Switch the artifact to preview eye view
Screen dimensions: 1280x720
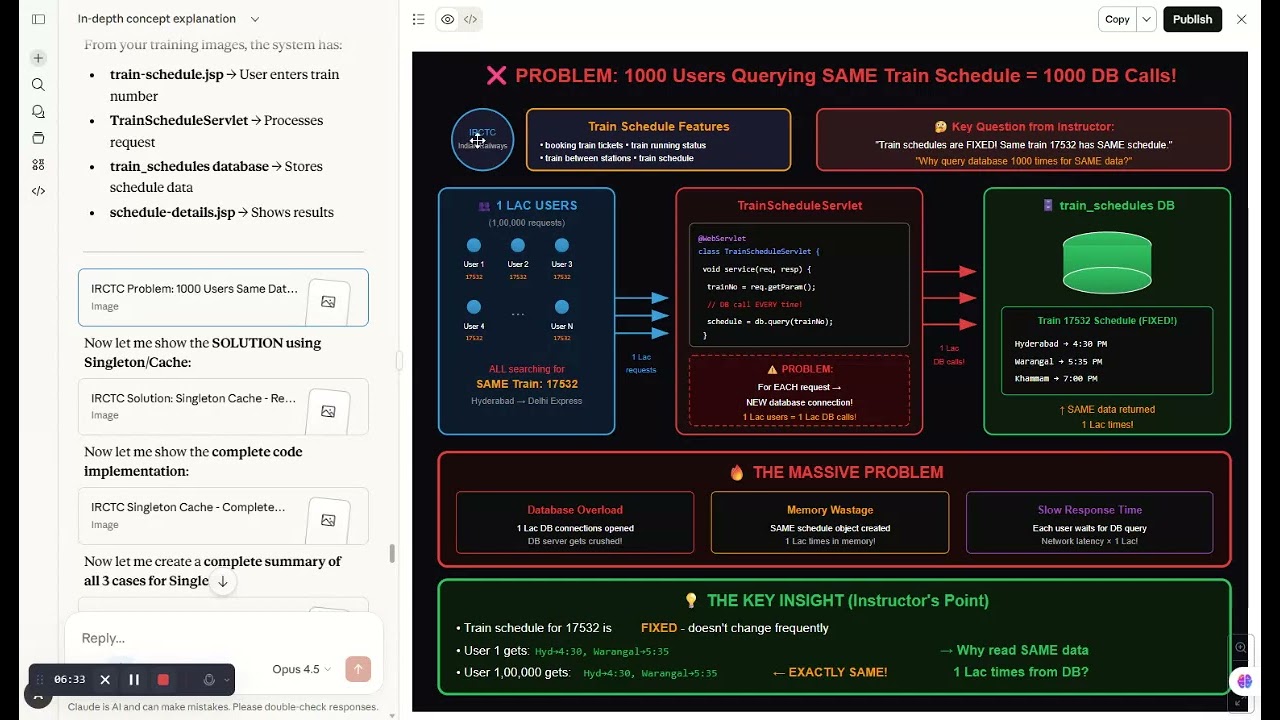pos(447,19)
